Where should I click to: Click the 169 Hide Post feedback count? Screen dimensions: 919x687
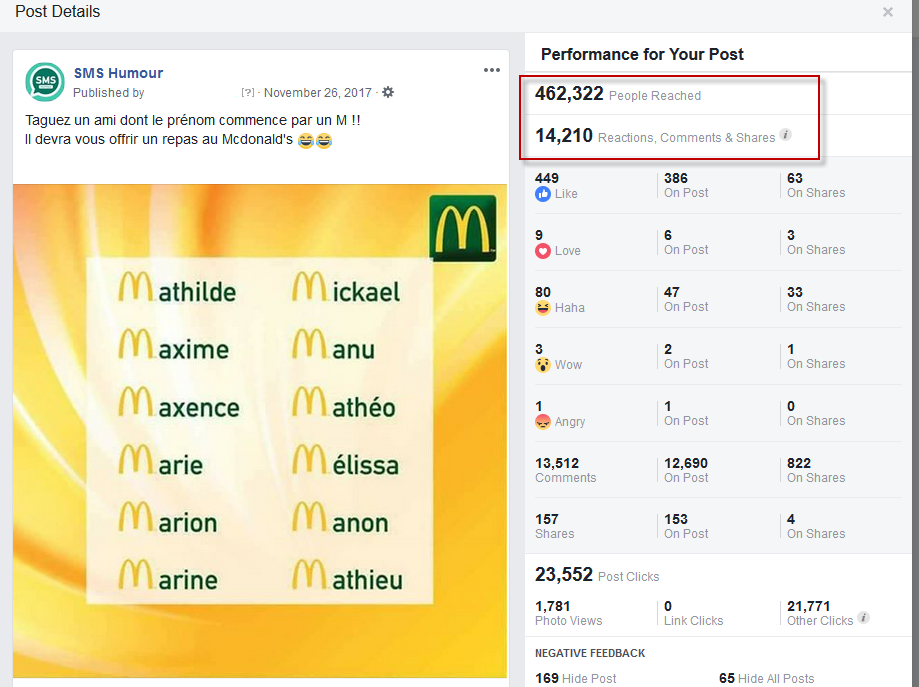[547, 678]
